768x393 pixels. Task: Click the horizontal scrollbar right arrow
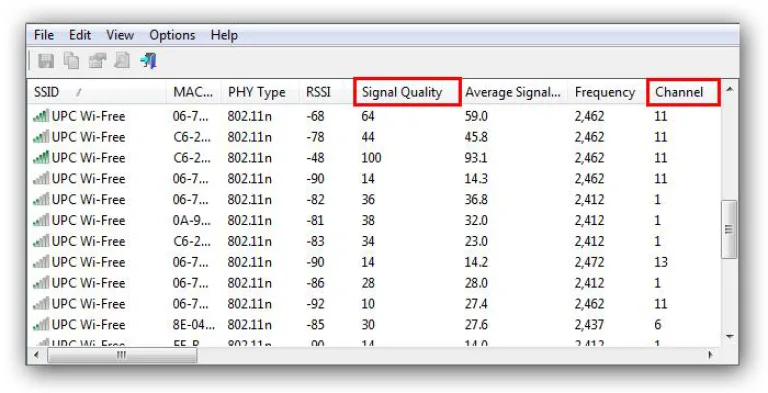710,355
